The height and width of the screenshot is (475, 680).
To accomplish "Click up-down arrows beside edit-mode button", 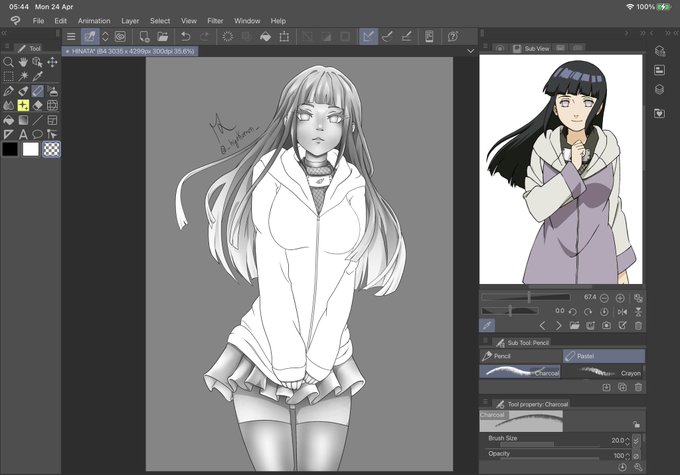I will 105,36.
